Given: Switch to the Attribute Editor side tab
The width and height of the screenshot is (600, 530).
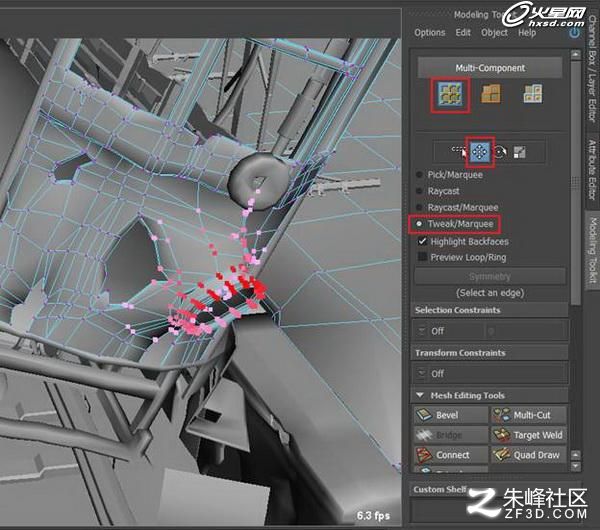Looking at the screenshot, I should click(x=592, y=169).
